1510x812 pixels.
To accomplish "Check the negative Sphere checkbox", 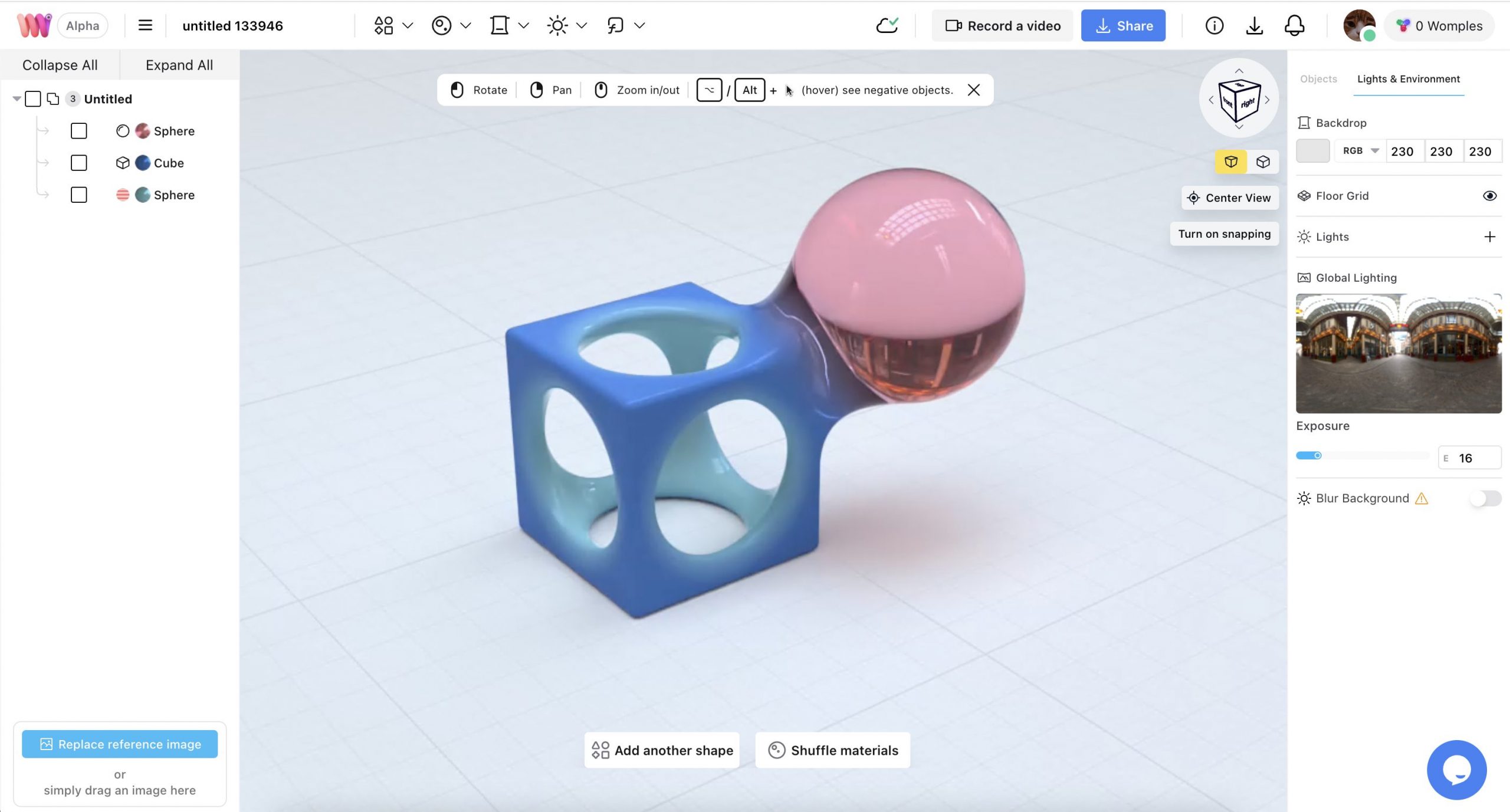I will tap(78, 195).
